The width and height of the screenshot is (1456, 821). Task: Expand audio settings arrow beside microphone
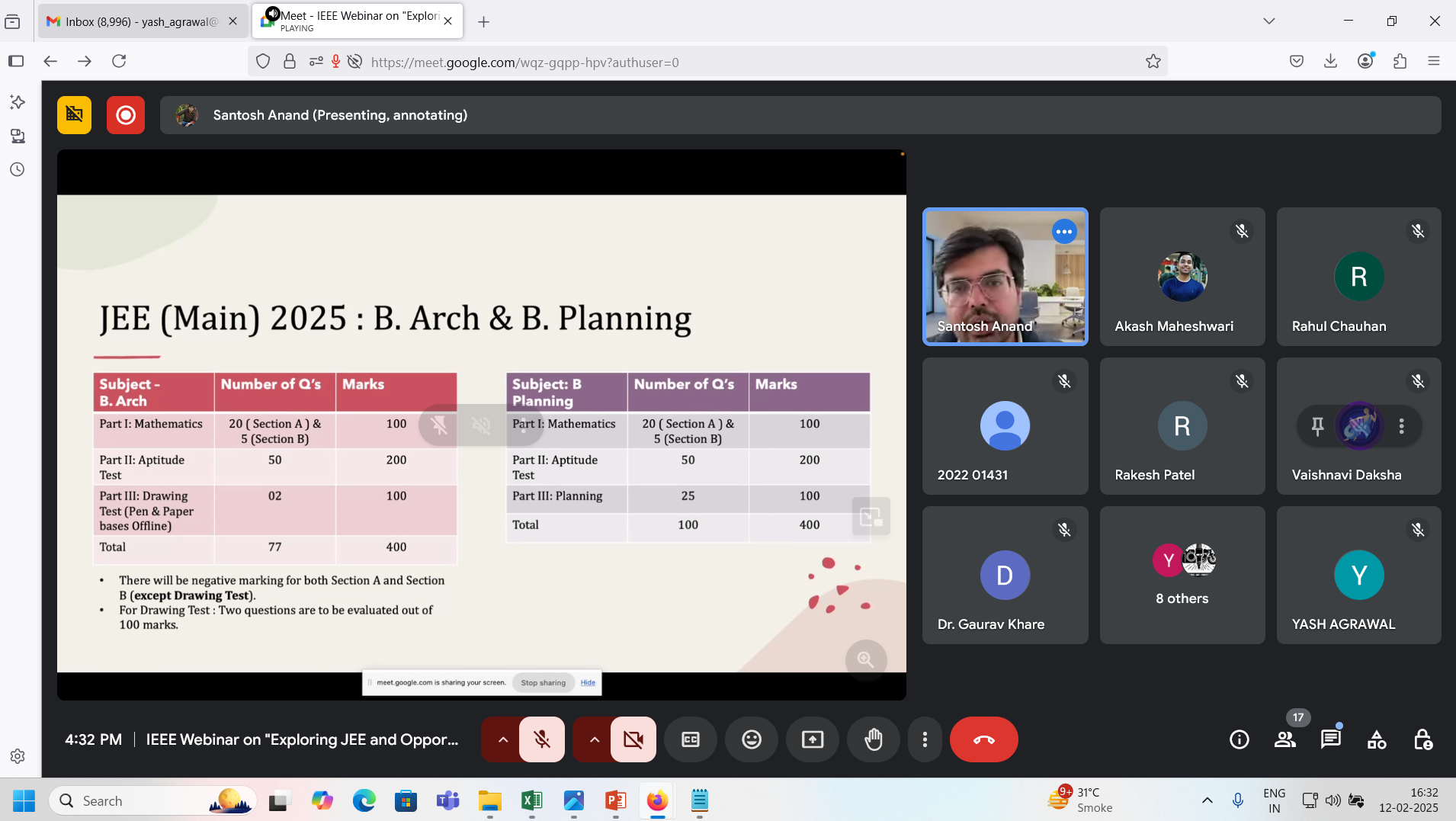tap(502, 739)
